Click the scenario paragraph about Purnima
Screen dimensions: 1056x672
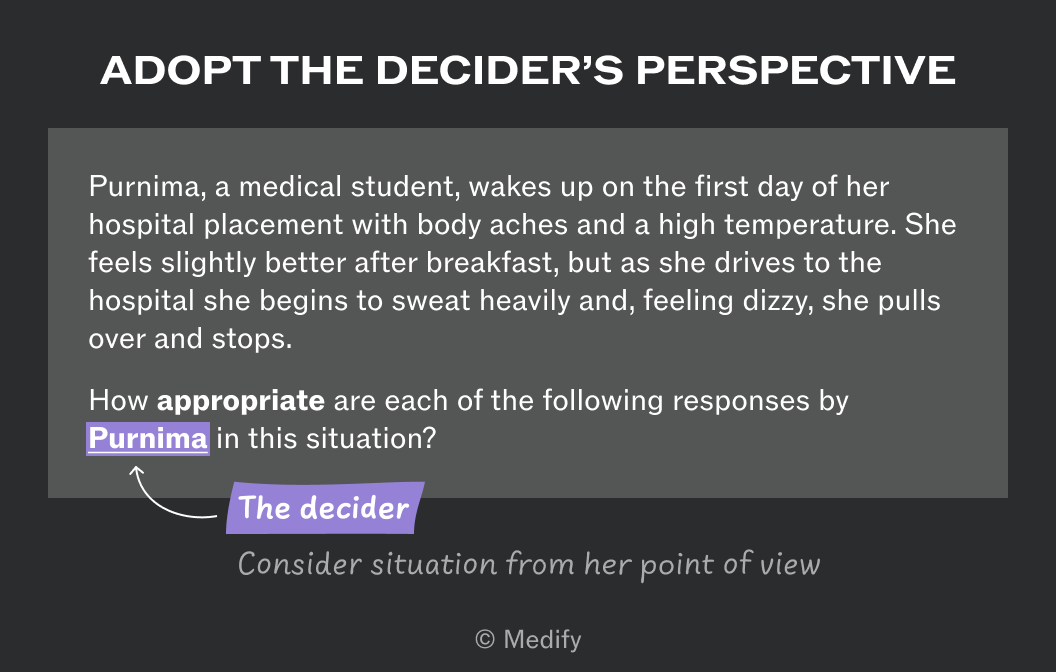(x=523, y=263)
